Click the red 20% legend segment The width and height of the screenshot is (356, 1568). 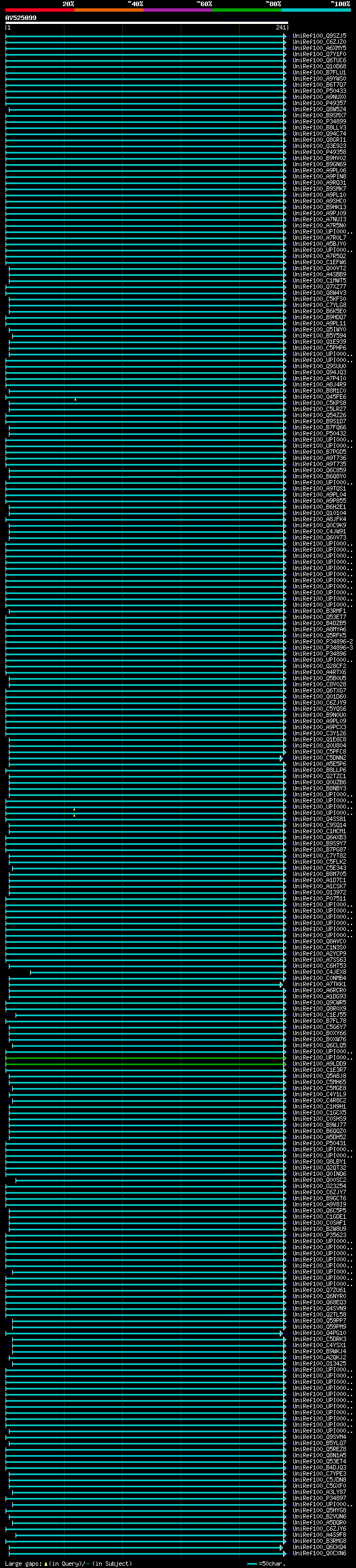click(x=40, y=11)
